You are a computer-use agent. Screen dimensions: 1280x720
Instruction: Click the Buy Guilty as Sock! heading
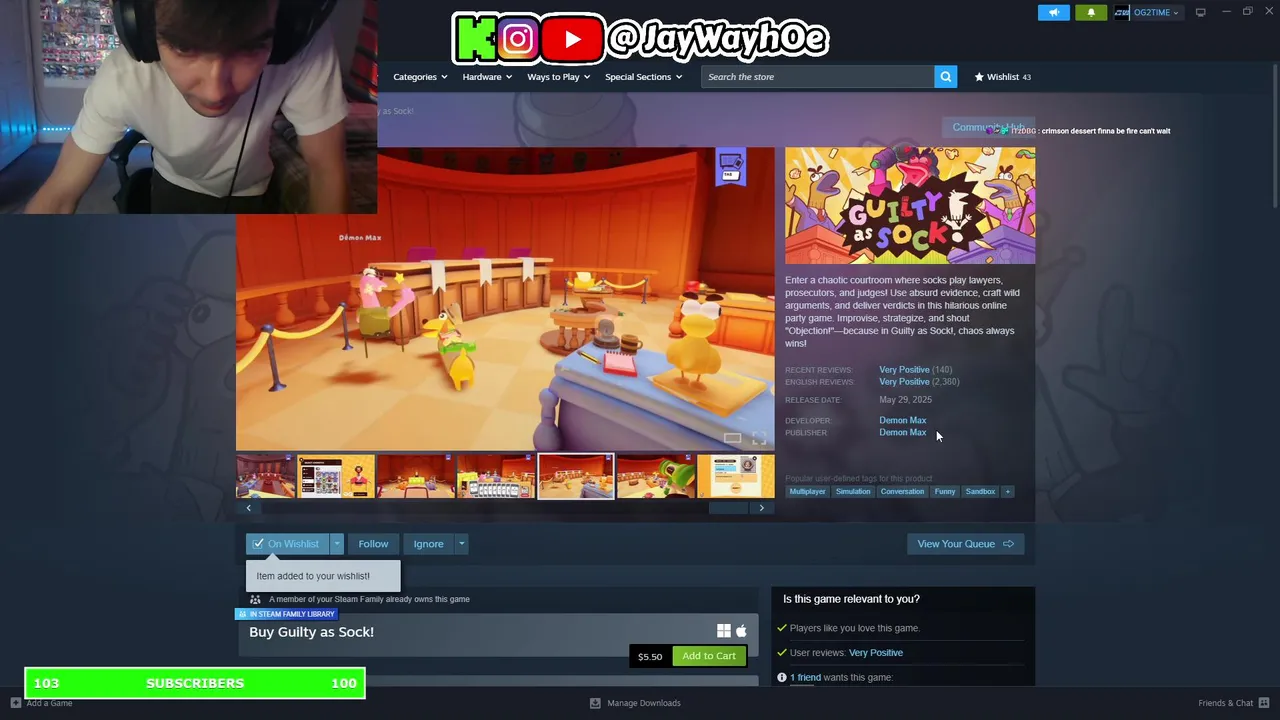[x=311, y=632]
